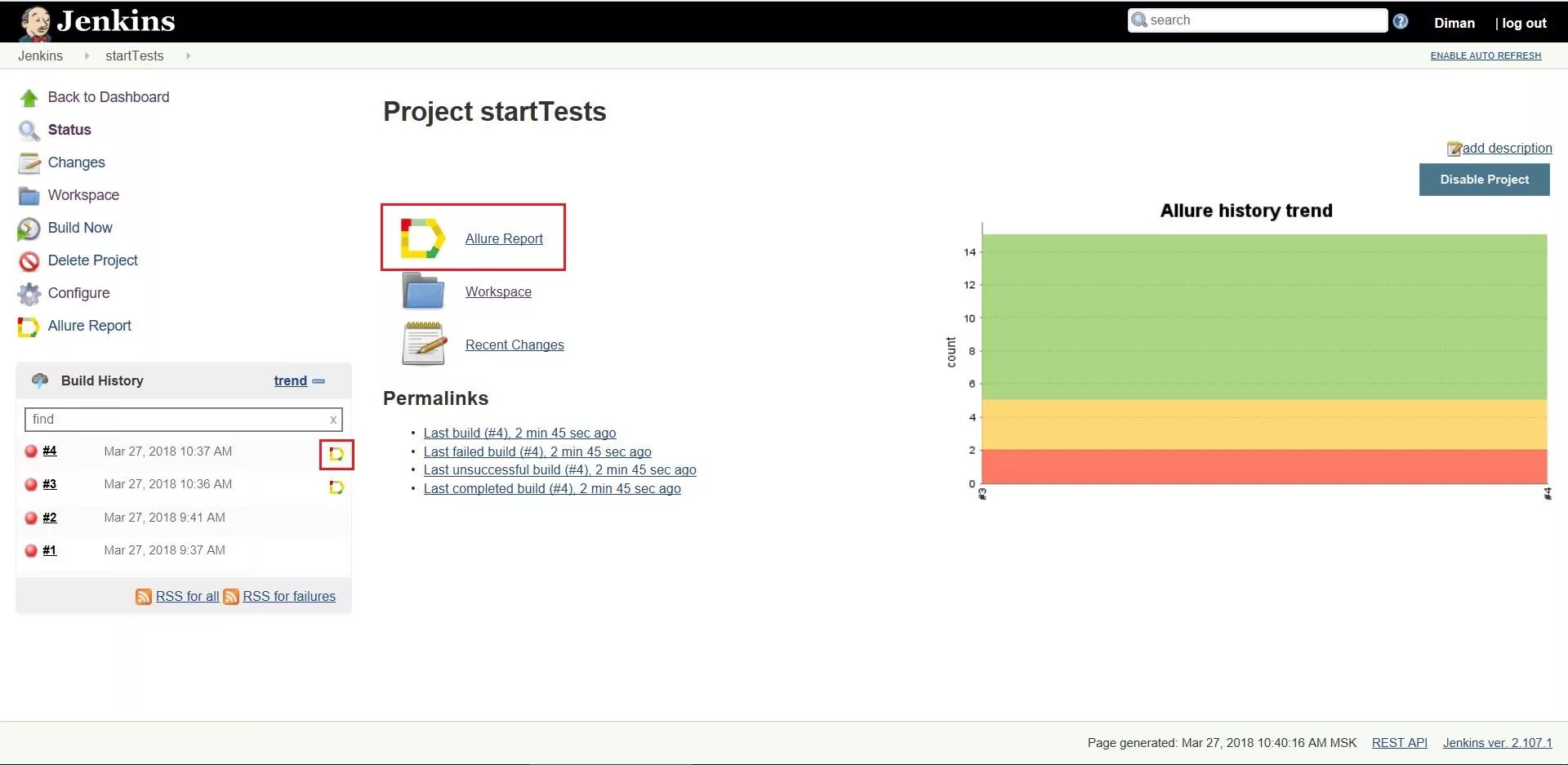Open Configure in sidebar
The width and height of the screenshot is (1568, 765).
click(x=78, y=293)
